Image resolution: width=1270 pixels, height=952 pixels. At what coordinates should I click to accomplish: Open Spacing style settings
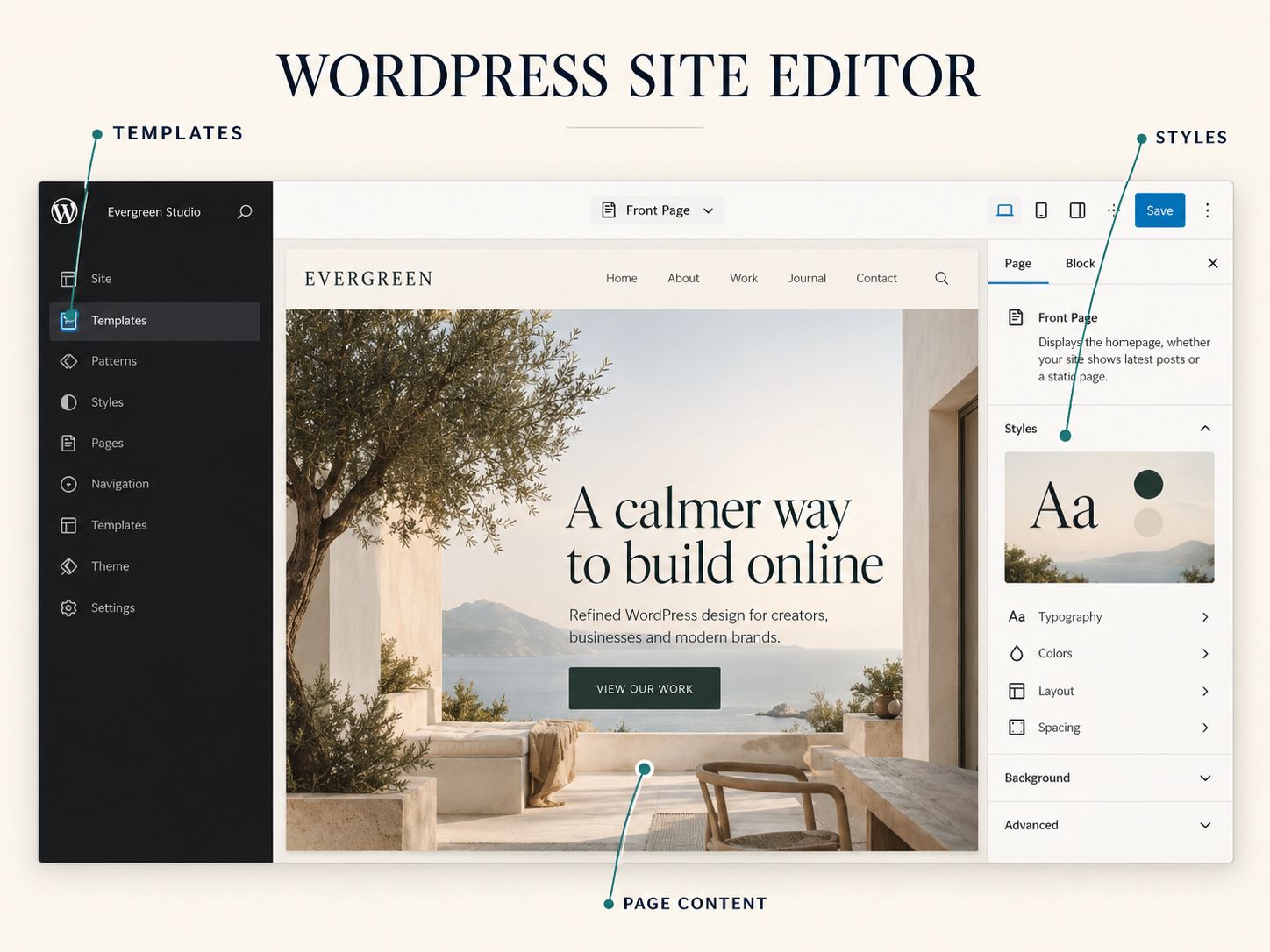point(1109,728)
